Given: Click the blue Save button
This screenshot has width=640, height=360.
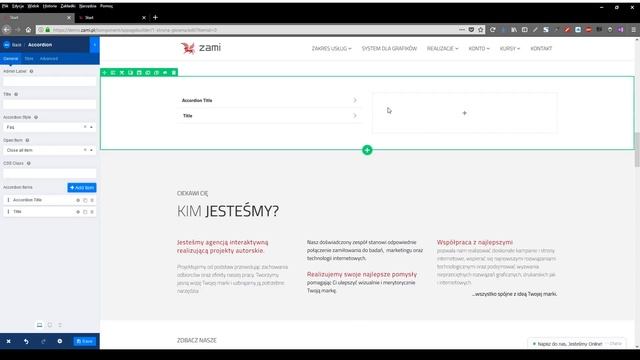Looking at the screenshot, I should 85,341.
